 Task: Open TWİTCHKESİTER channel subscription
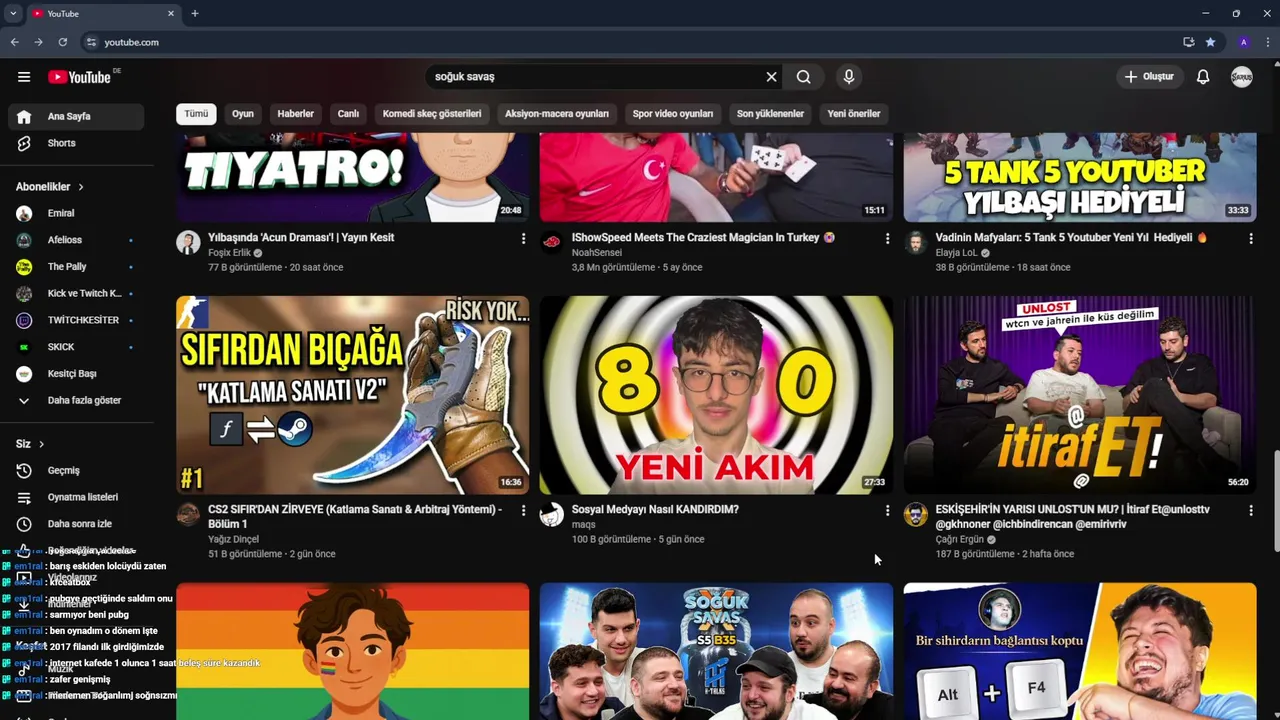coord(76,320)
